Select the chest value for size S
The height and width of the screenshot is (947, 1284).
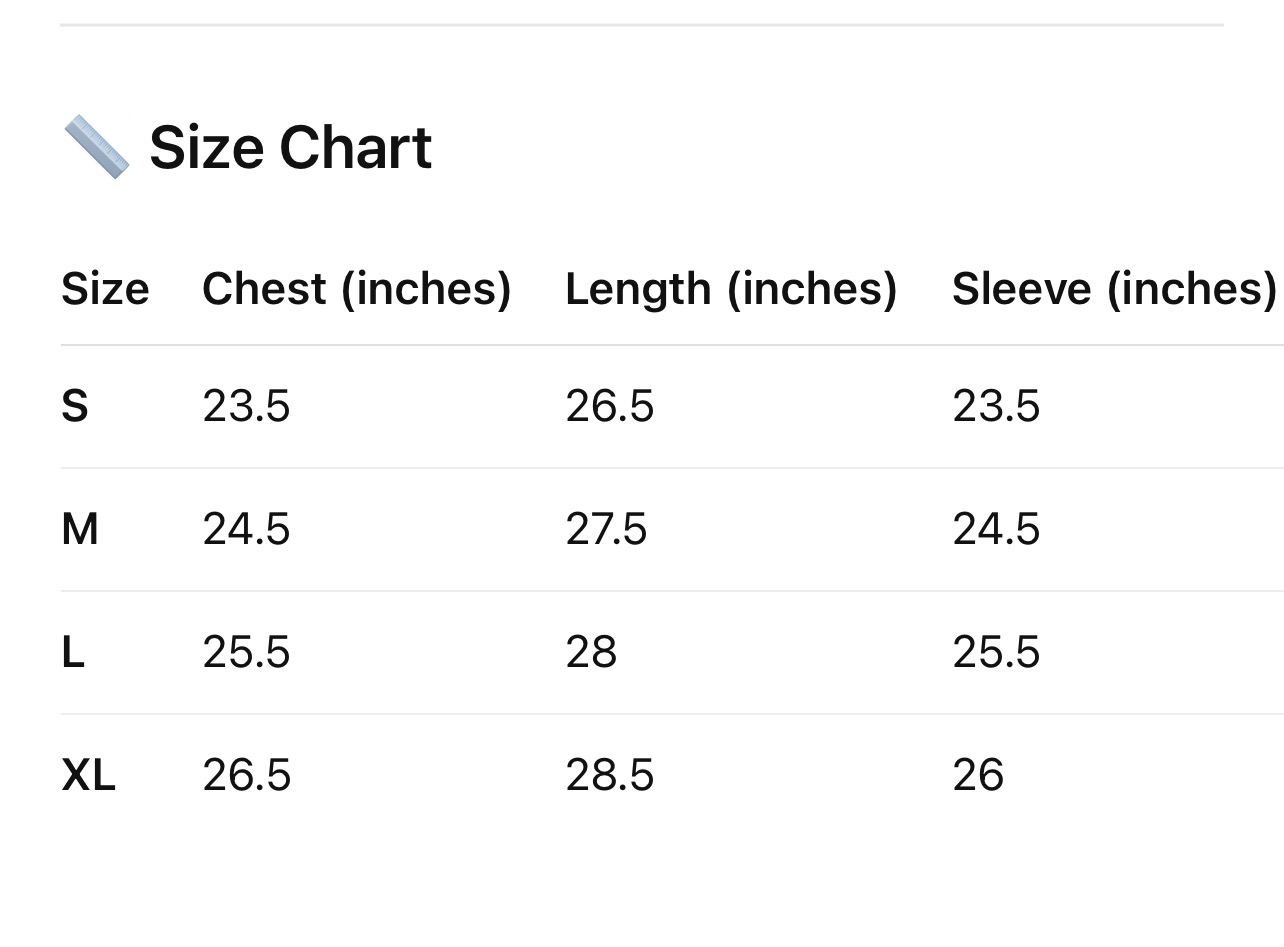(x=246, y=407)
